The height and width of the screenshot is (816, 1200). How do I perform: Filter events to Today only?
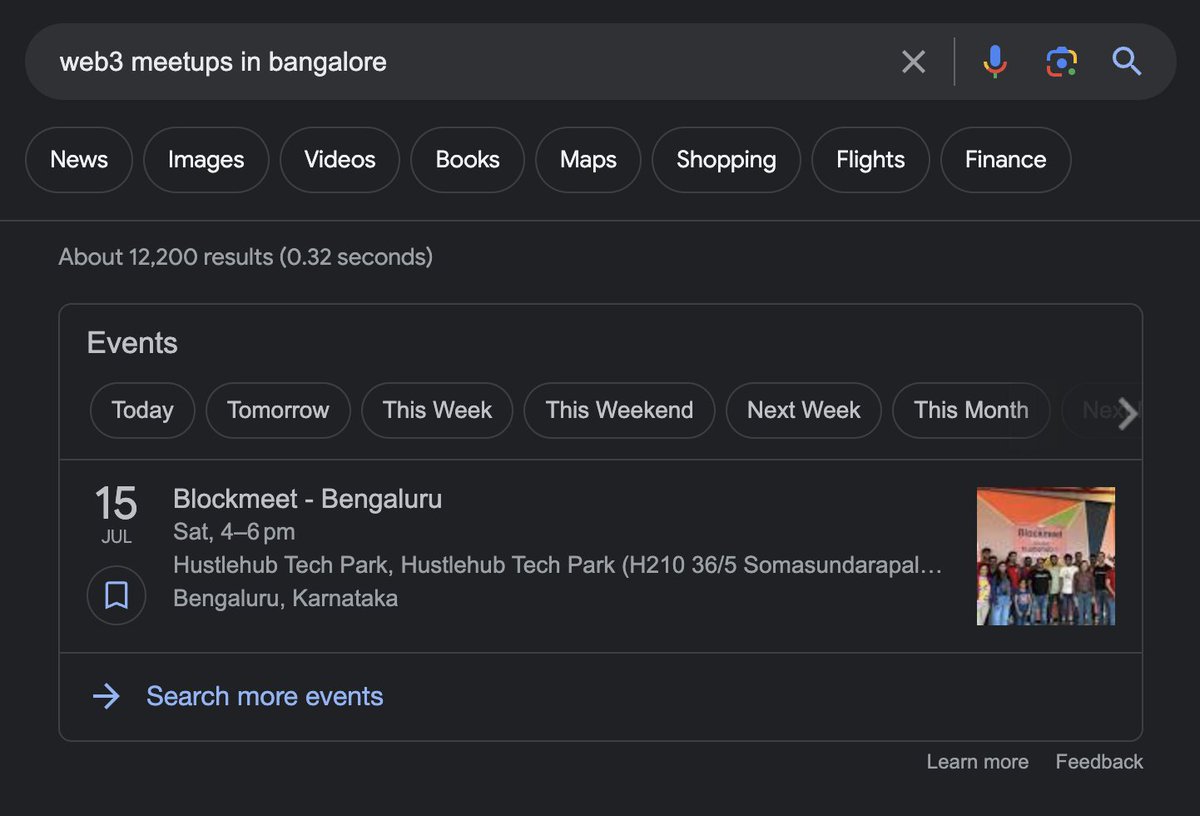tap(142, 410)
